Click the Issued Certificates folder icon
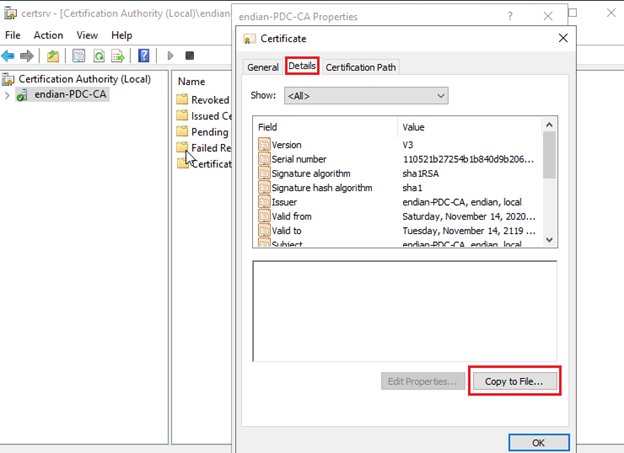 [x=182, y=115]
